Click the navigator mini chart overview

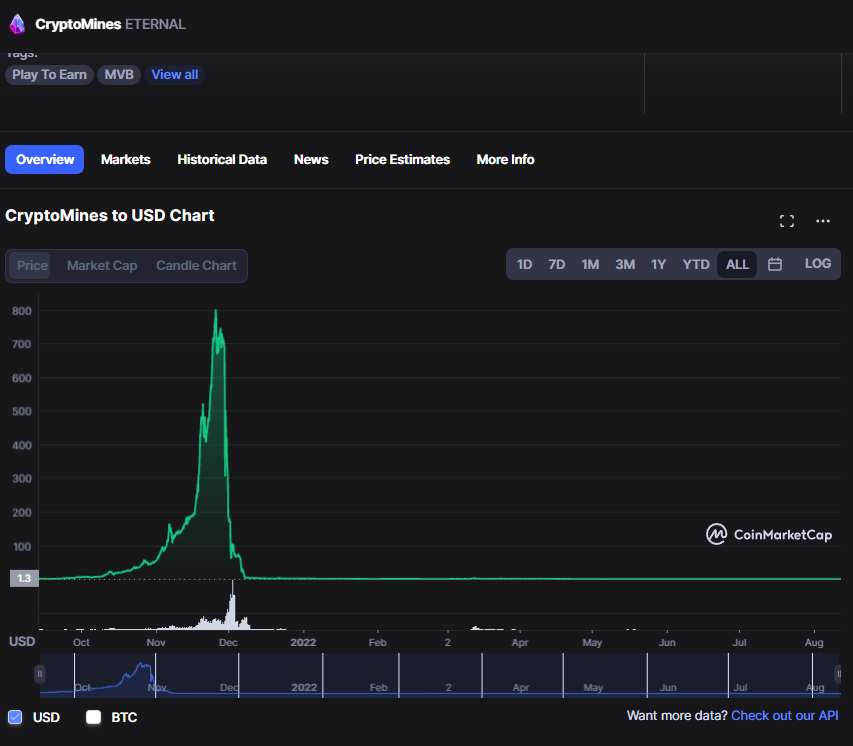(x=440, y=675)
